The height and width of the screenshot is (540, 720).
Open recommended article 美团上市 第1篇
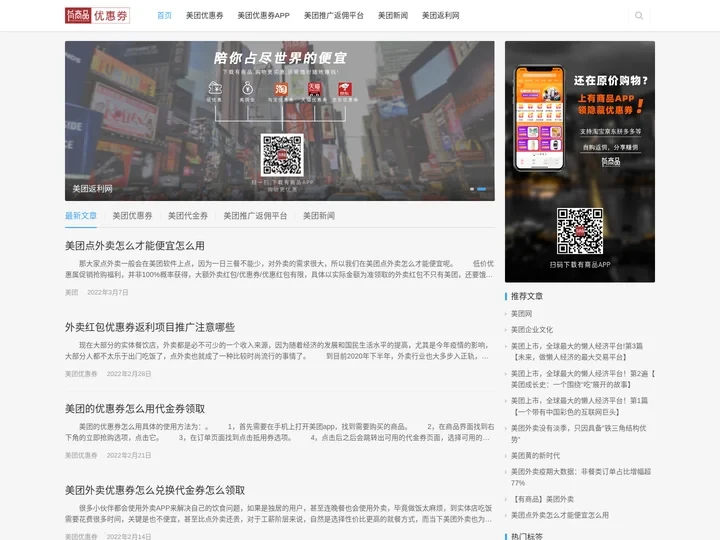[579, 406]
